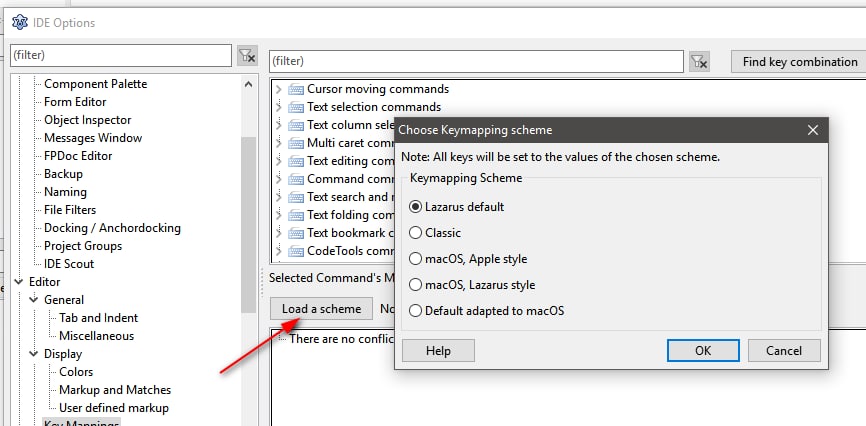Click the options tree scrollbar thumb
The image size is (866, 426).
249,224
